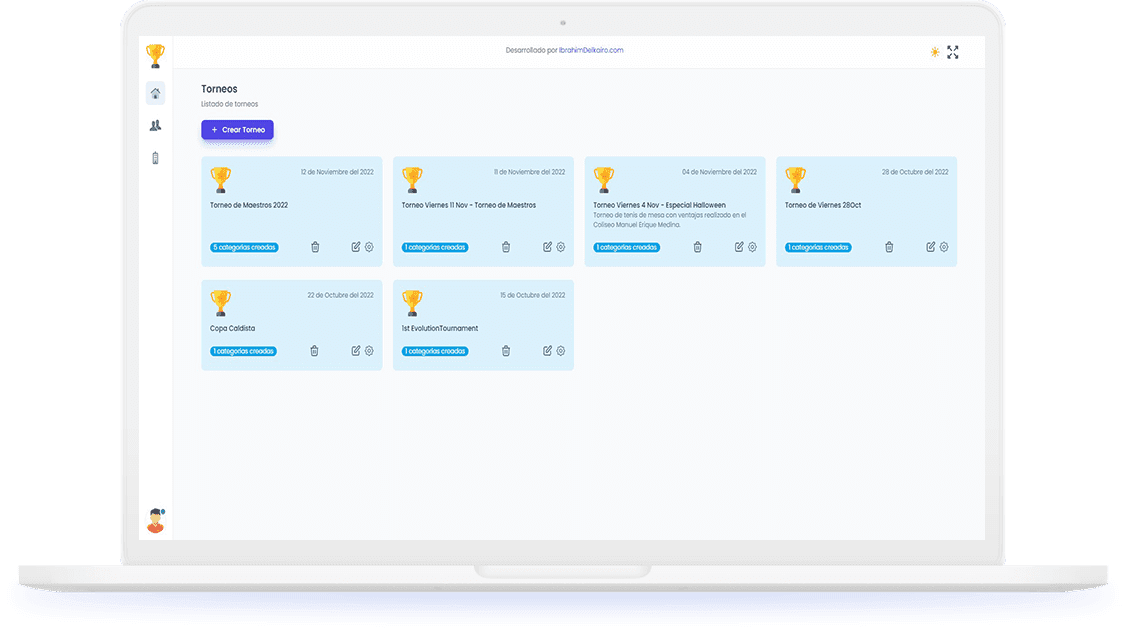
Task: Click the trophy logo in the sidebar
Action: pos(155,55)
